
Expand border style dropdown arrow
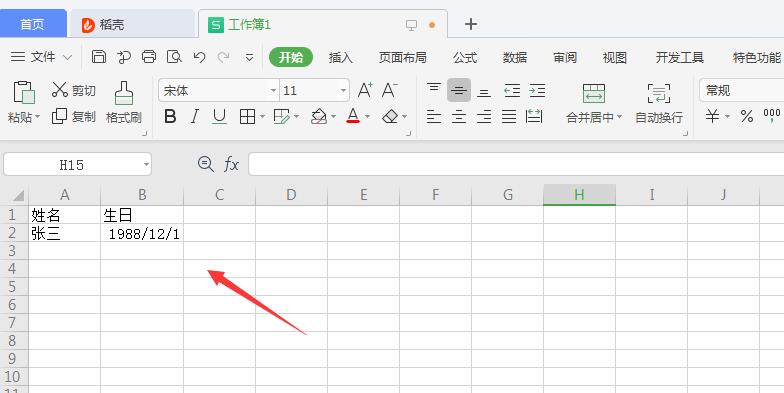pos(262,117)
